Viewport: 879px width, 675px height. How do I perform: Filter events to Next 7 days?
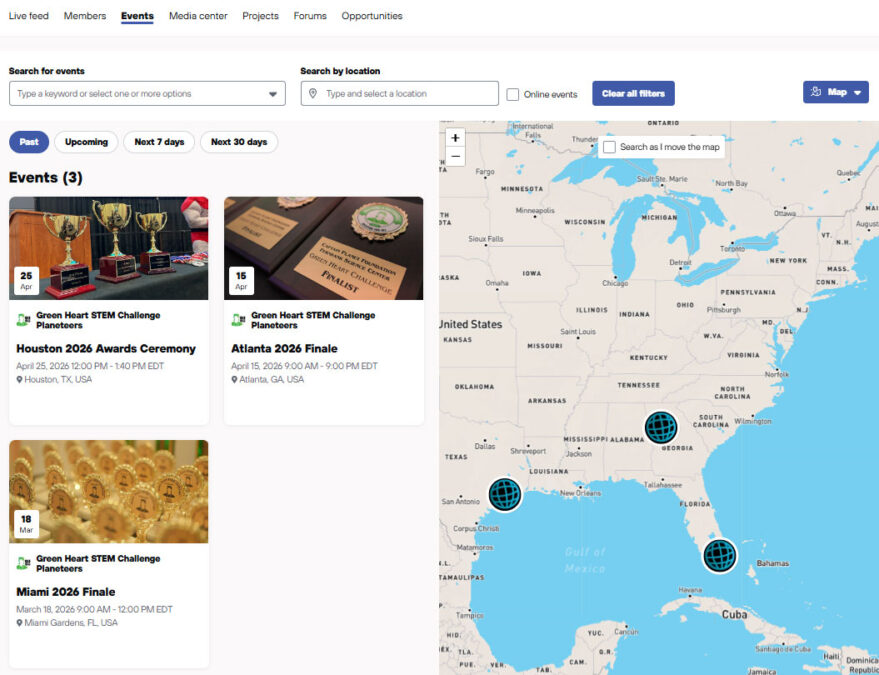click(159, 142)
